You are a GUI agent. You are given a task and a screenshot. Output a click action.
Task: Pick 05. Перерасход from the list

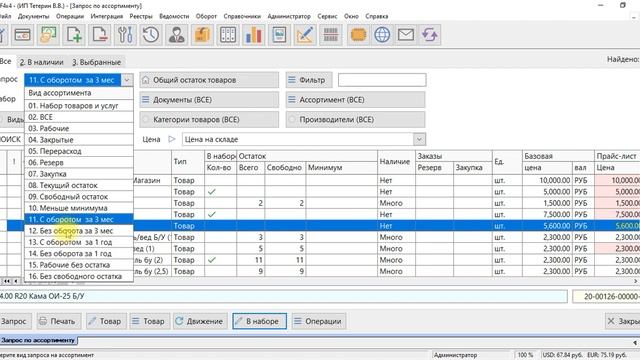coord(79,151)
